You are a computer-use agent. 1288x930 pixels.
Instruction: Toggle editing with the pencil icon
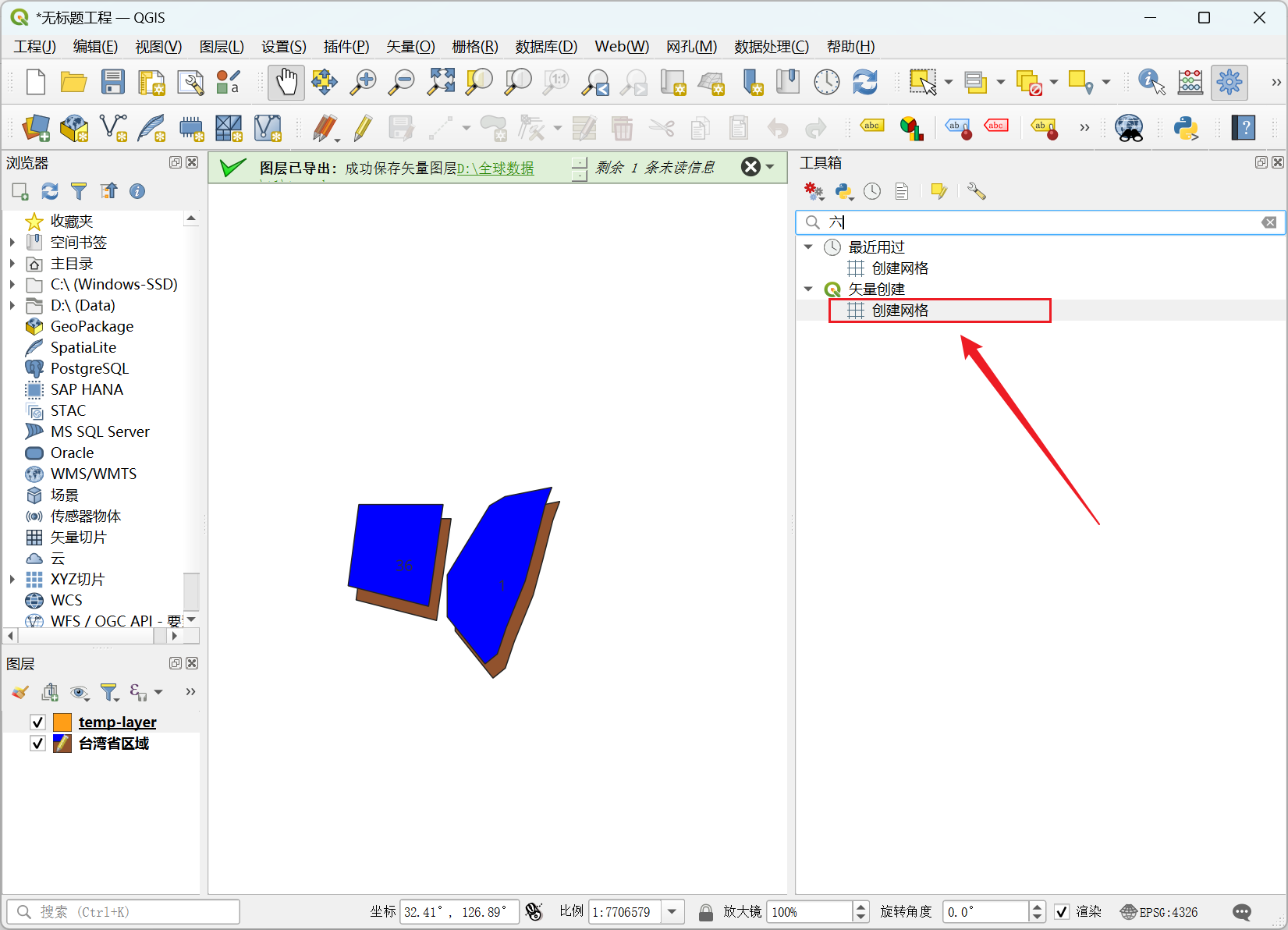363,127
